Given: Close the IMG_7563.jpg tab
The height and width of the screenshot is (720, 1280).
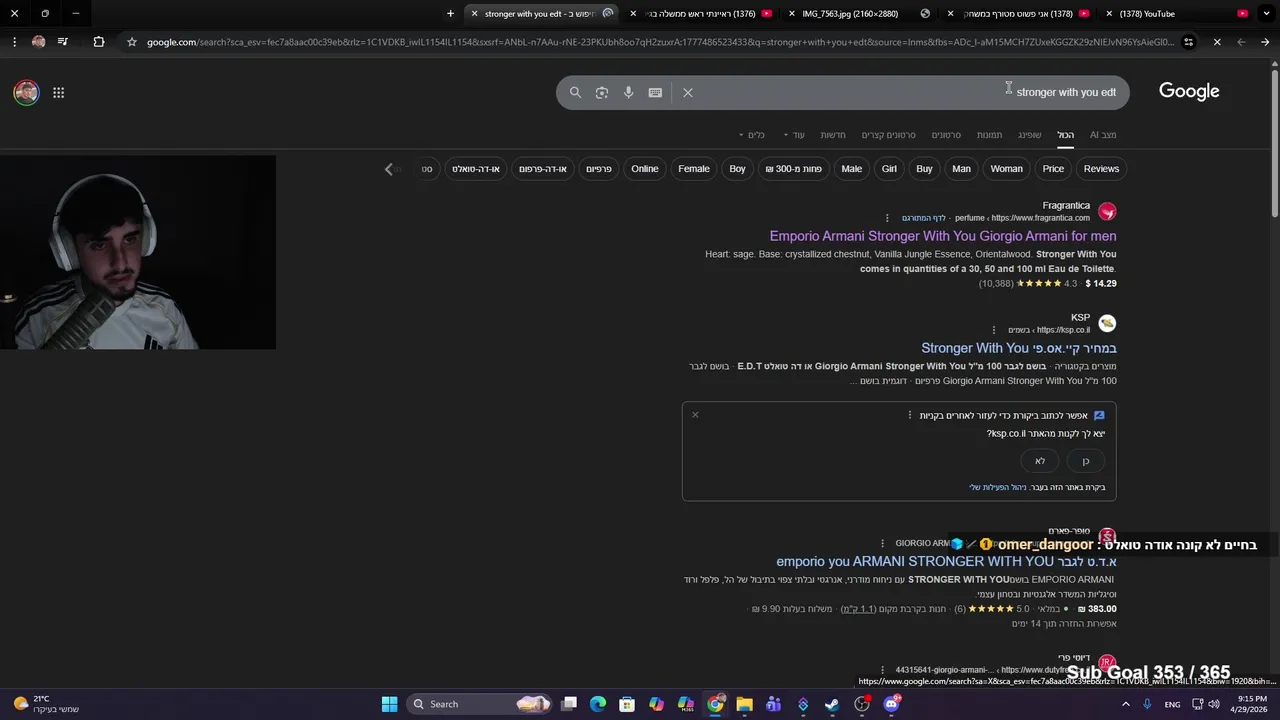Looking at the screenshot, I should click(791, 14).
